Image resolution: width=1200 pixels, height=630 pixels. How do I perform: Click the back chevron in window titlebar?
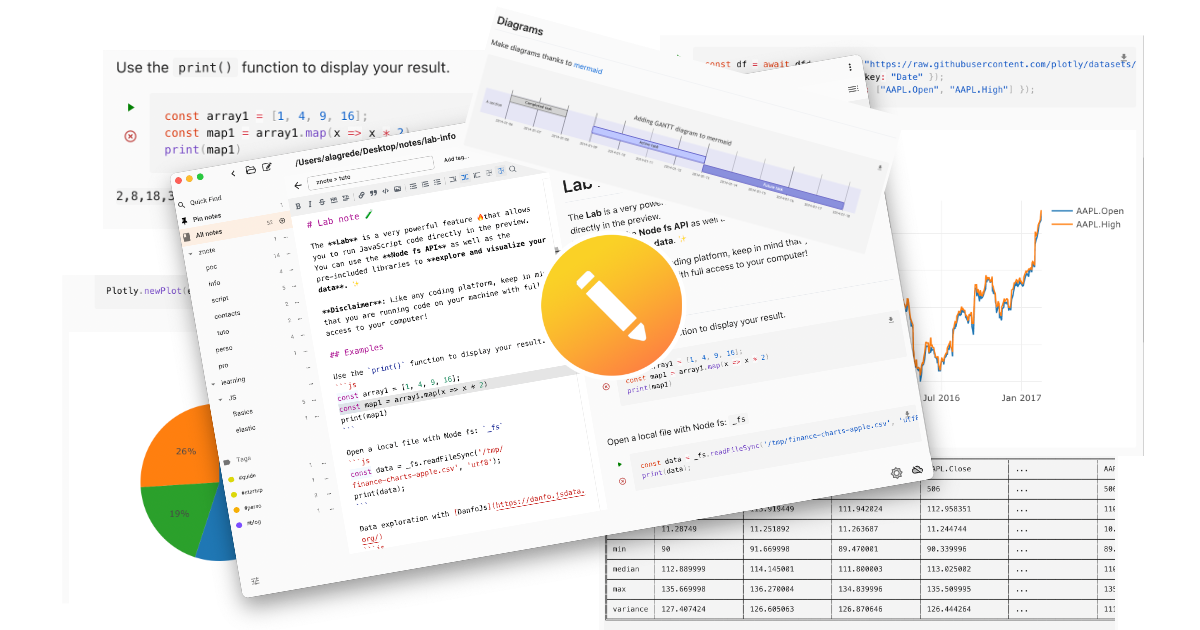click(233, 173)
